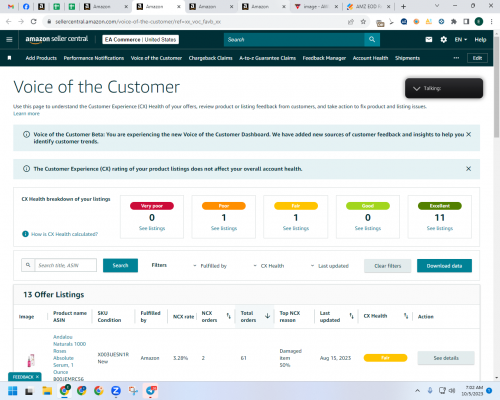Viewport: 500px width, 400px height.
Task: Open the settings gear icon
Action: pyautogui.click(x=444, y=40)
